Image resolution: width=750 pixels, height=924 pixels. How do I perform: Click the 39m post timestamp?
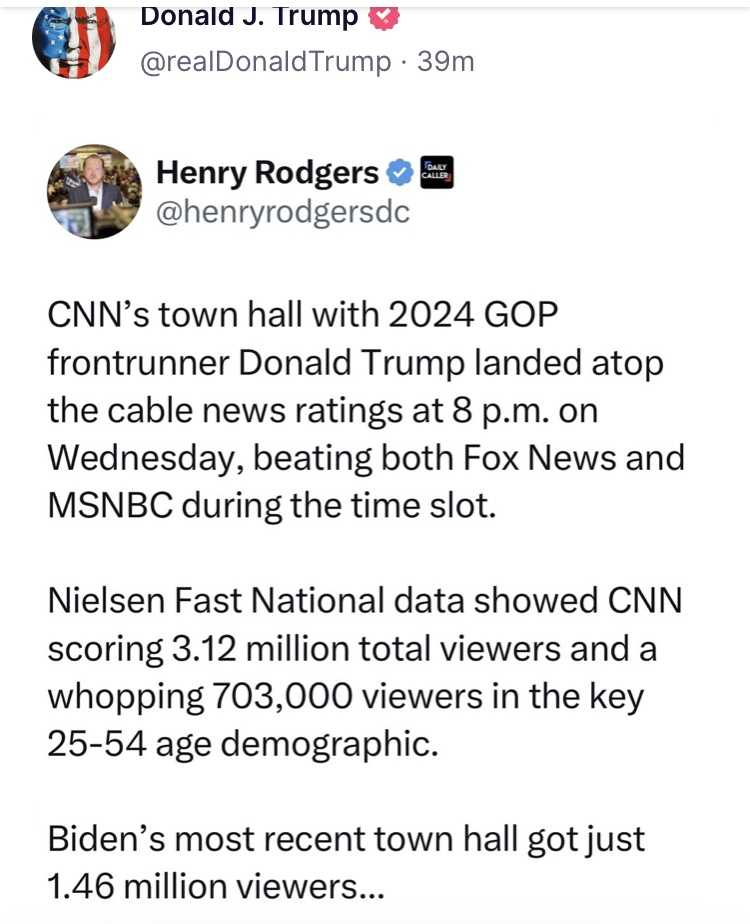[446, 61]
